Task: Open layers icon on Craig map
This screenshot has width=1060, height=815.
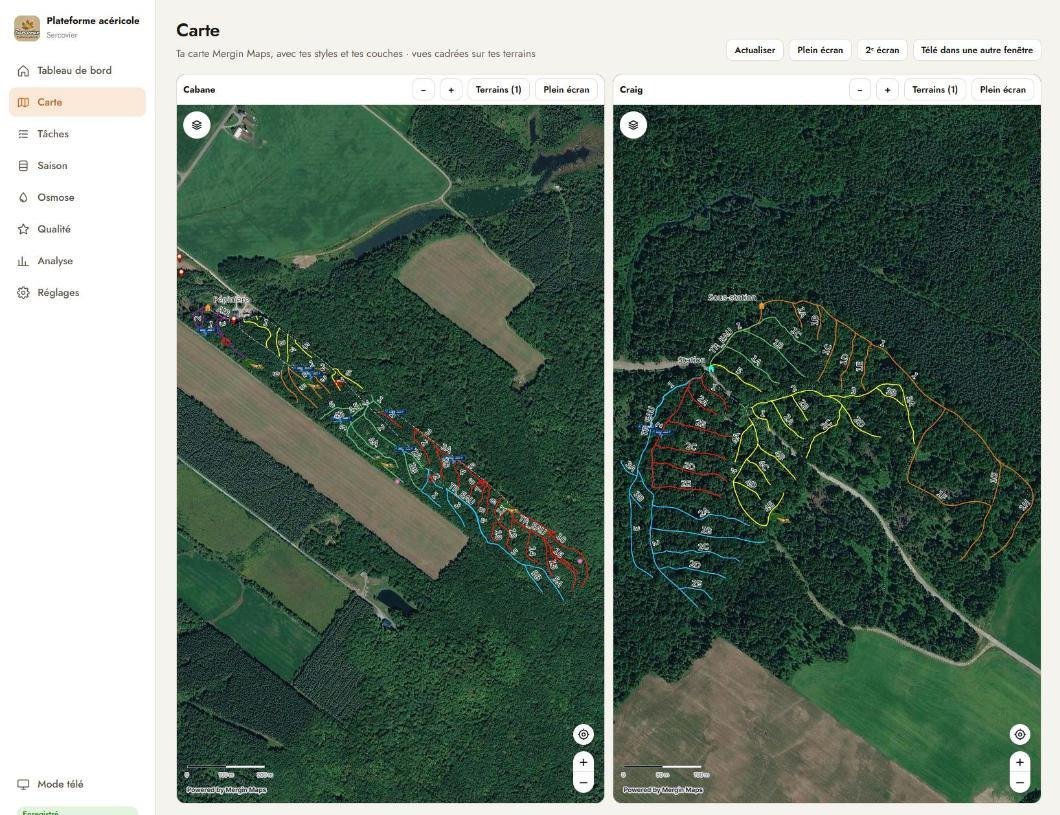Action: (633, 125)
